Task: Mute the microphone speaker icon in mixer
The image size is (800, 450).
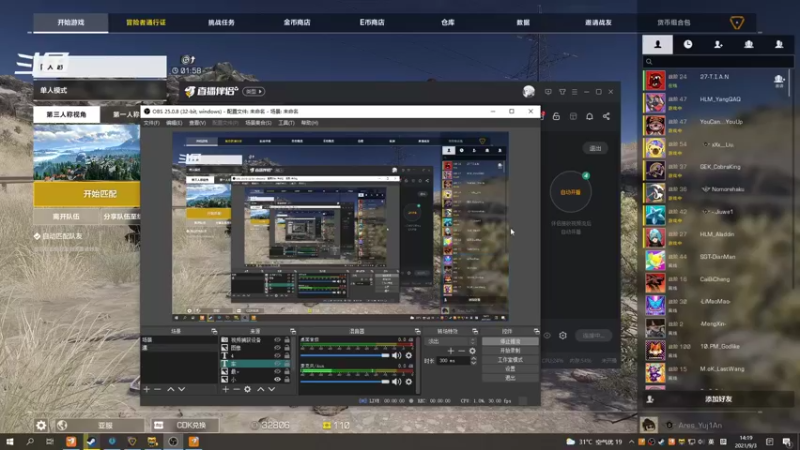Action: click(x=396, y=382)
